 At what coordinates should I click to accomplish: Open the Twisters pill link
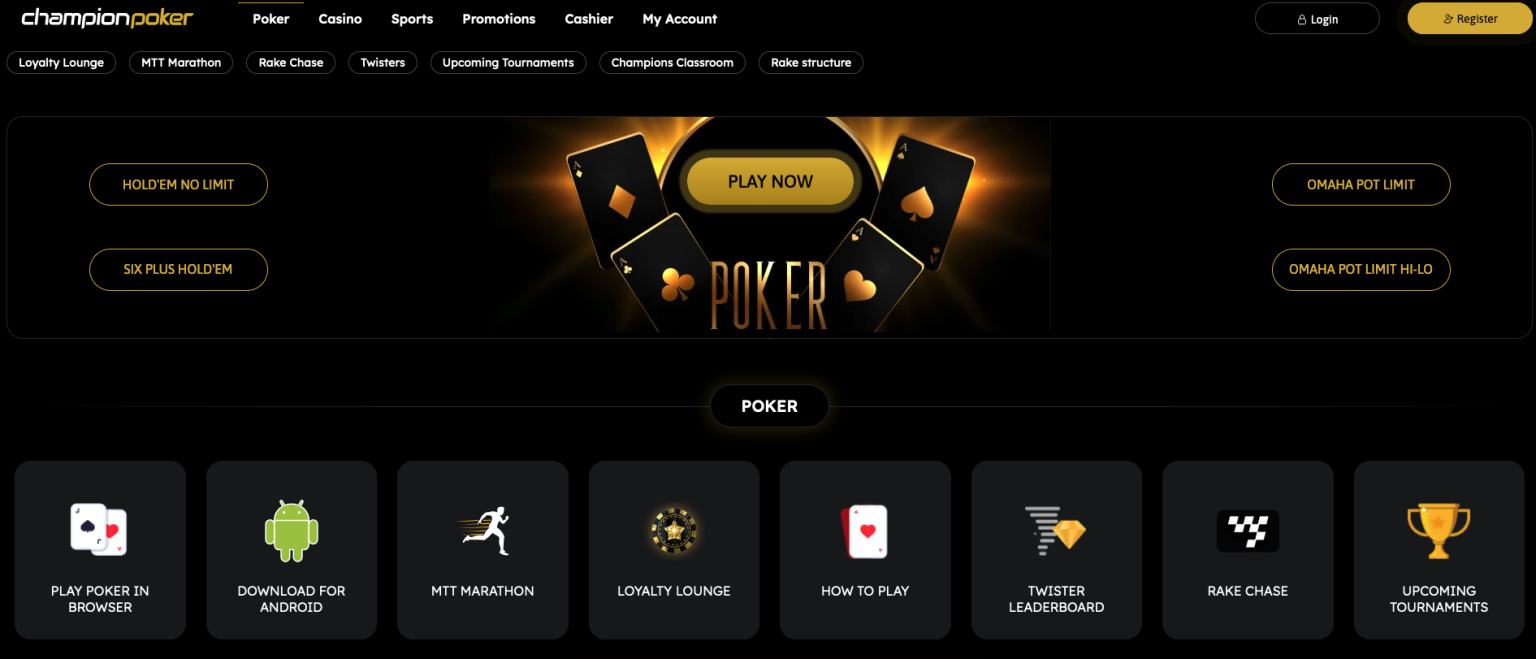(383, 62)
